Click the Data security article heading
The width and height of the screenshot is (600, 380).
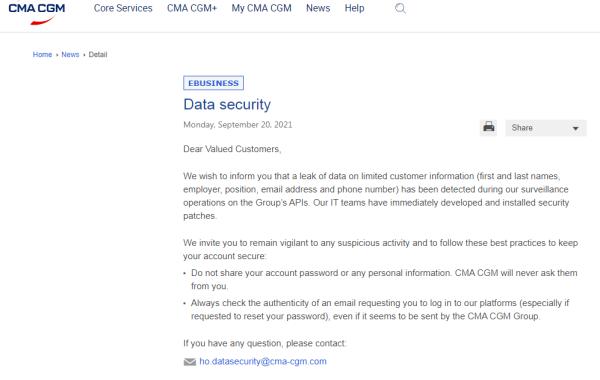[x=227, y=104]
